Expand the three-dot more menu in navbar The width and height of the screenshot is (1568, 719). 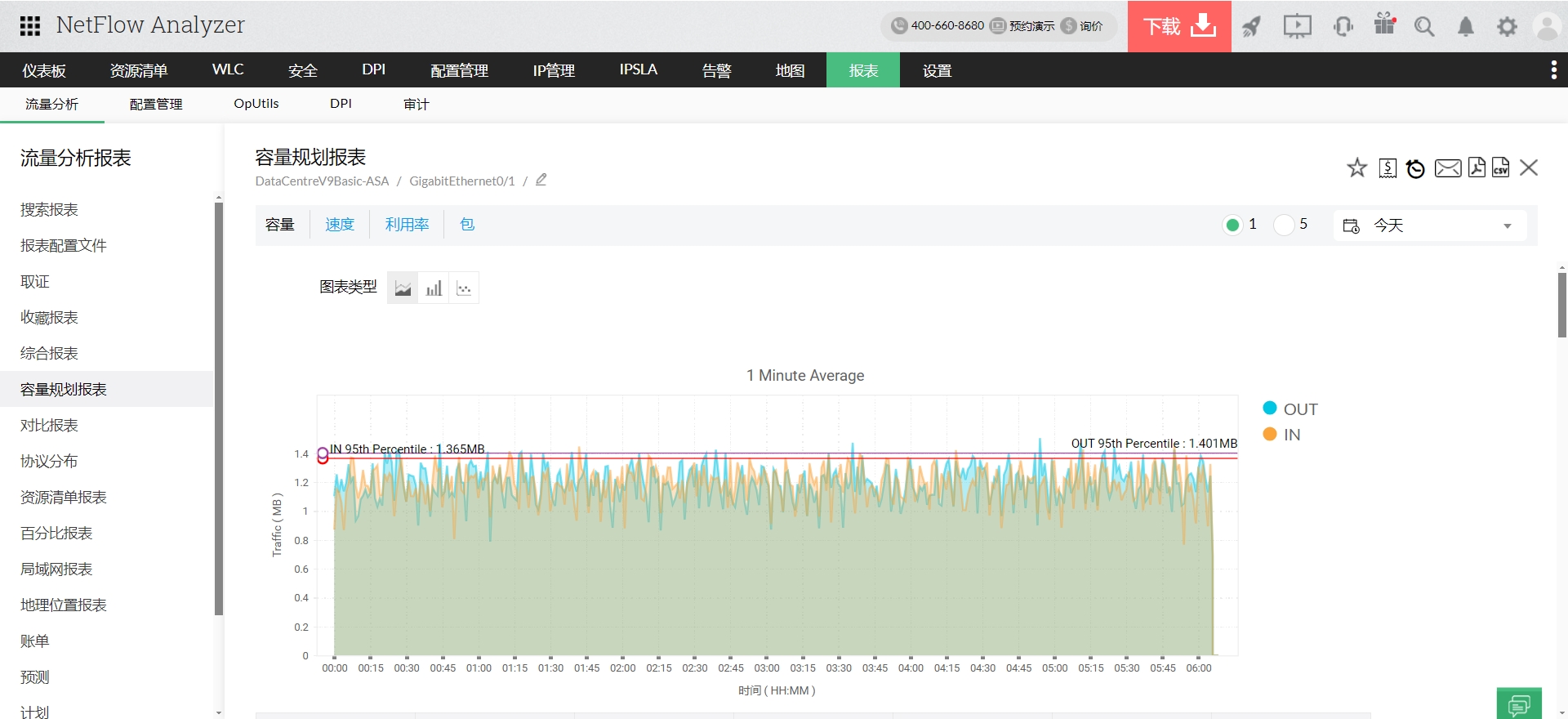[x=1553, y=70]
